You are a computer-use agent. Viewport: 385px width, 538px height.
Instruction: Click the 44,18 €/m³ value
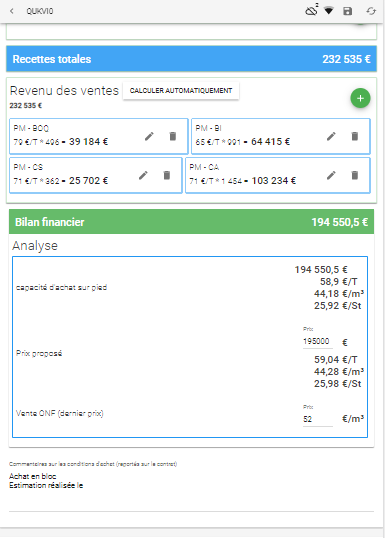pos(339,294)
